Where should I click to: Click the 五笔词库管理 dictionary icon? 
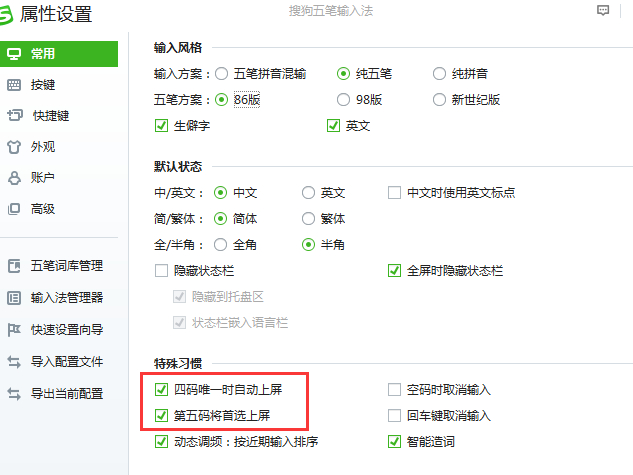click(x=14, y=266)
